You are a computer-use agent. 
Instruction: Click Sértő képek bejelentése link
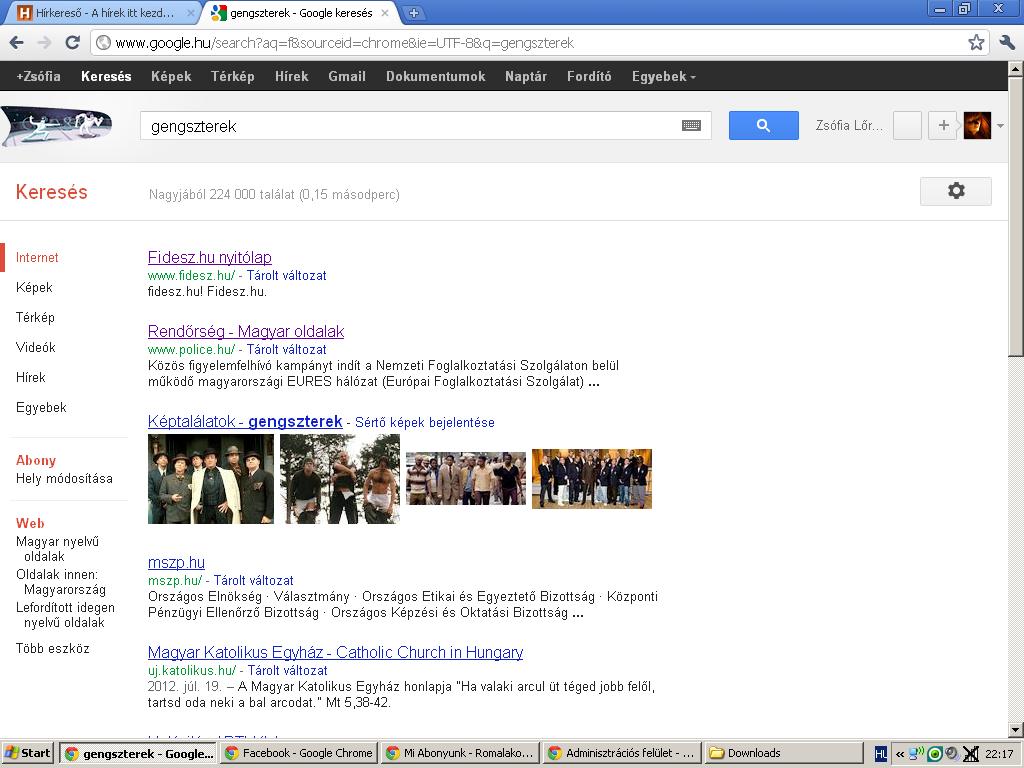point(424,423)
